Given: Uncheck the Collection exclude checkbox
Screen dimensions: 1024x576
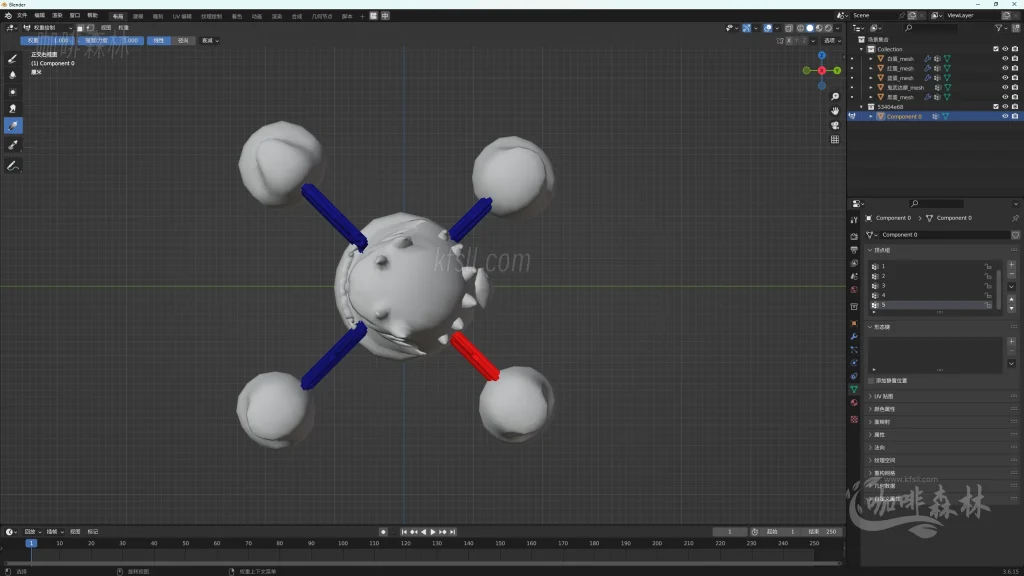Looking at the screenshot, I should tap(995, 49).
